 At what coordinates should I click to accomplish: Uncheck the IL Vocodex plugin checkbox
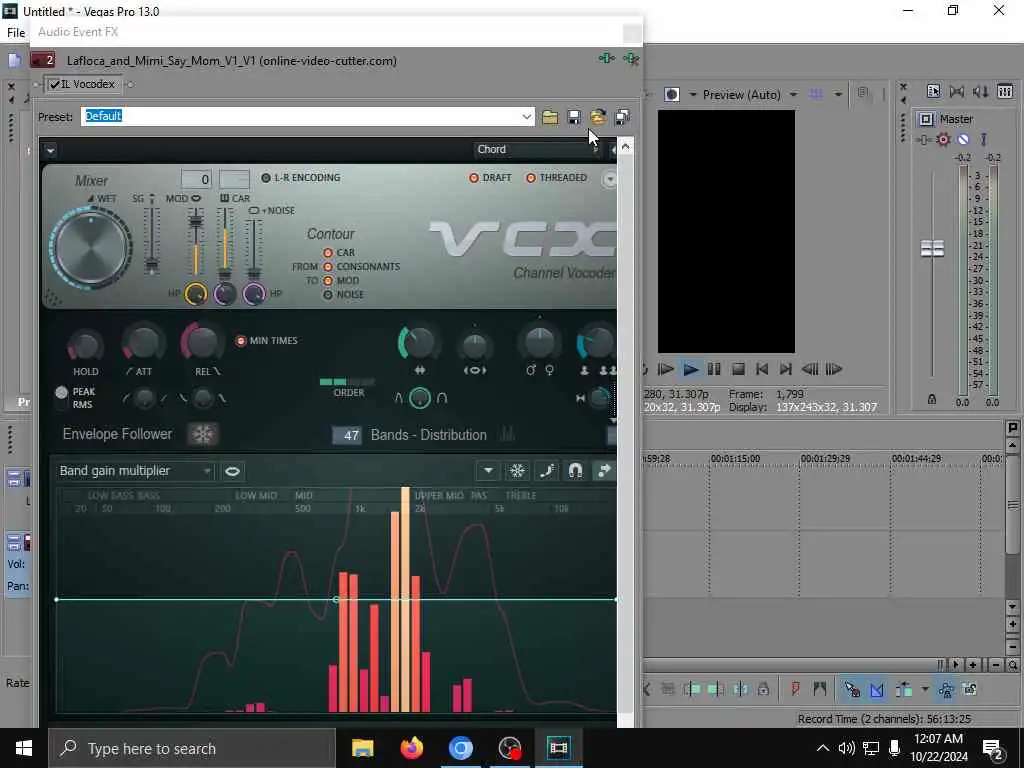coord(55,84)
